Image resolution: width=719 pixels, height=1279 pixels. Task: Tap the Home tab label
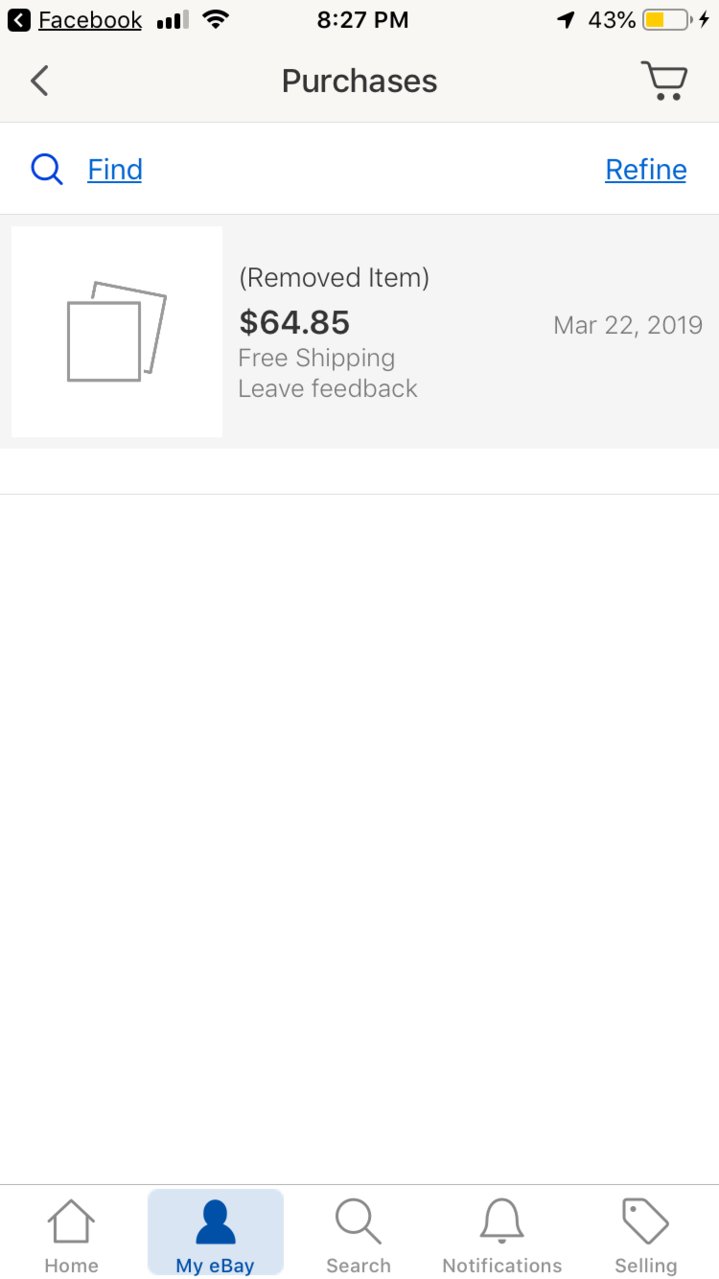(71, 1265)
